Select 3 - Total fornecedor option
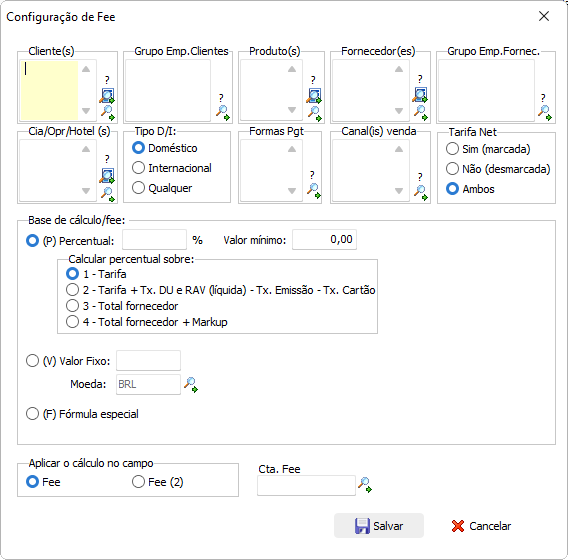This screenshot has width=568, height=560. [x=122, y=306]
